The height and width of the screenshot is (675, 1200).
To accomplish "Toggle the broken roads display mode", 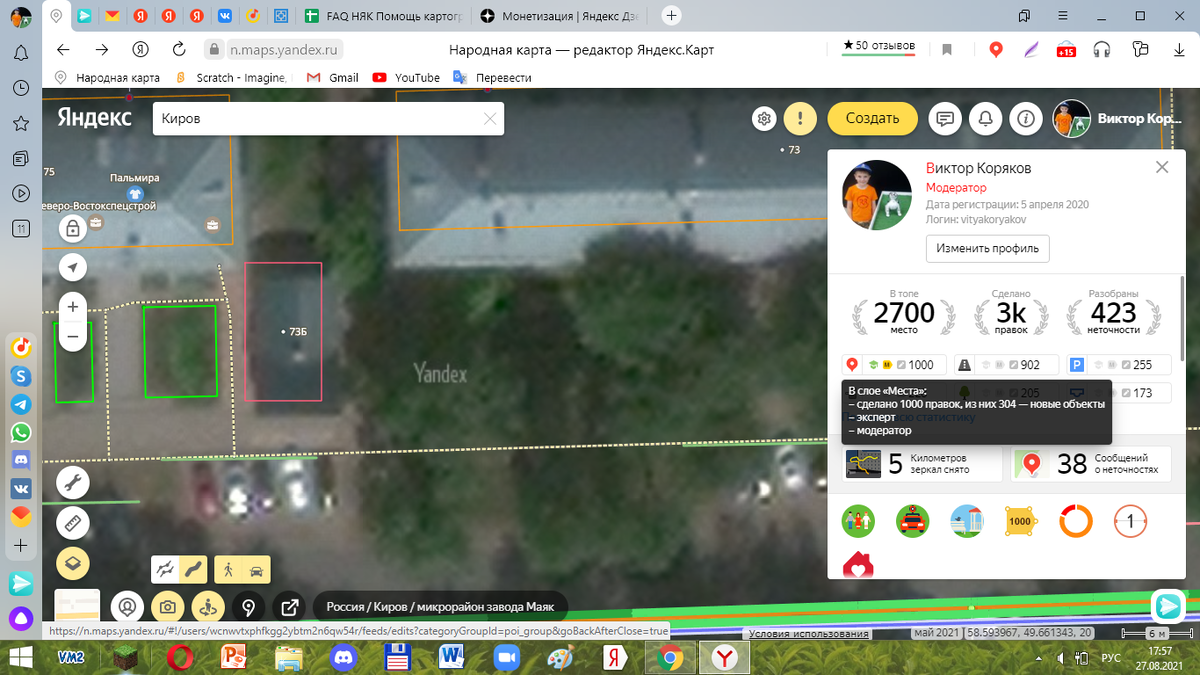I will (165, 570).
